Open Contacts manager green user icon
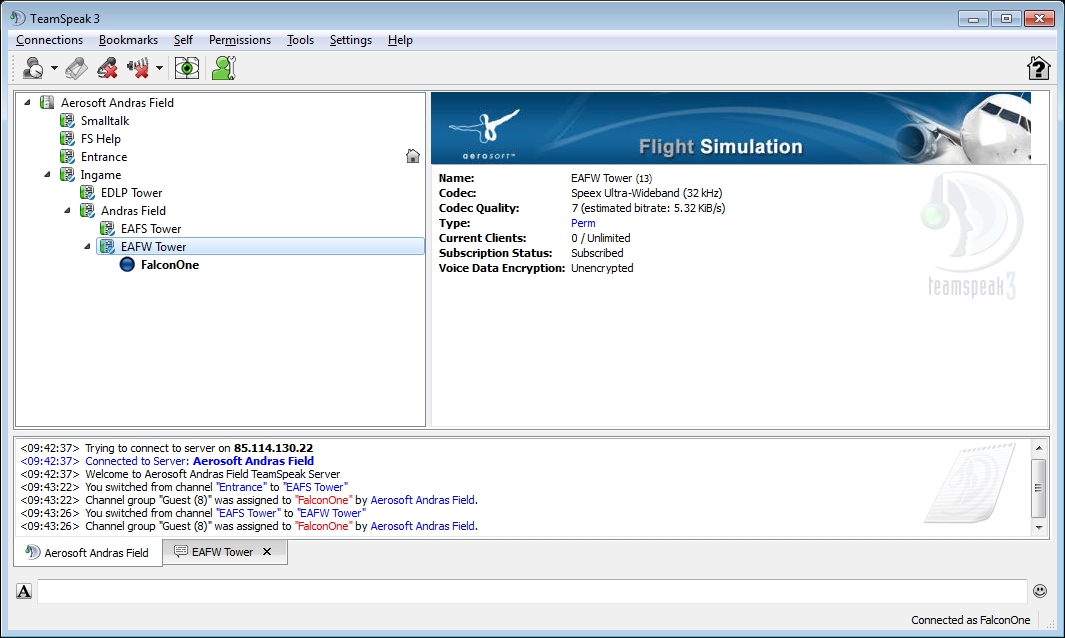 (223, 68)
